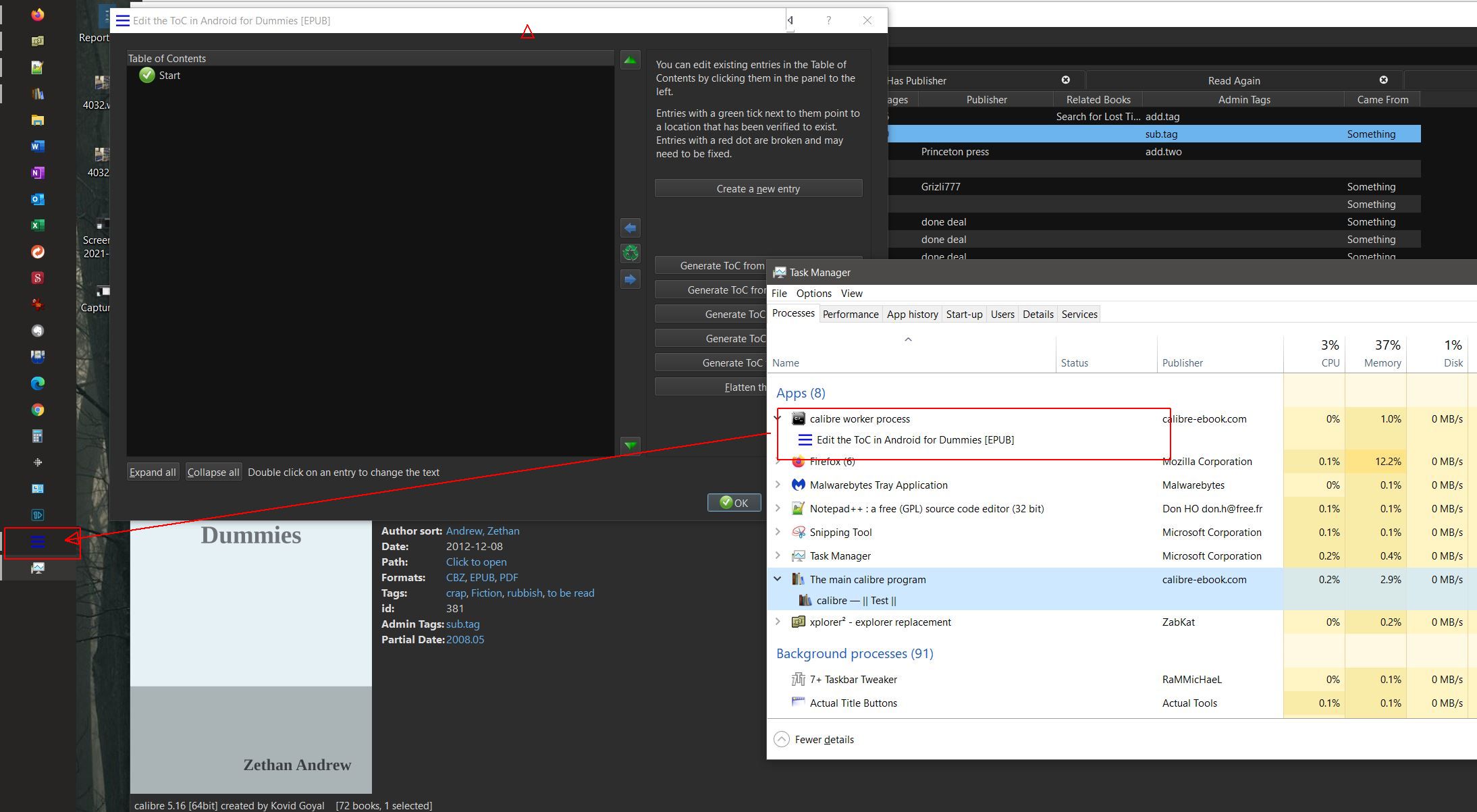Click the calibre ToC editor taskbar icon
Screen dimensions: 1477x812
click(38, 542)
